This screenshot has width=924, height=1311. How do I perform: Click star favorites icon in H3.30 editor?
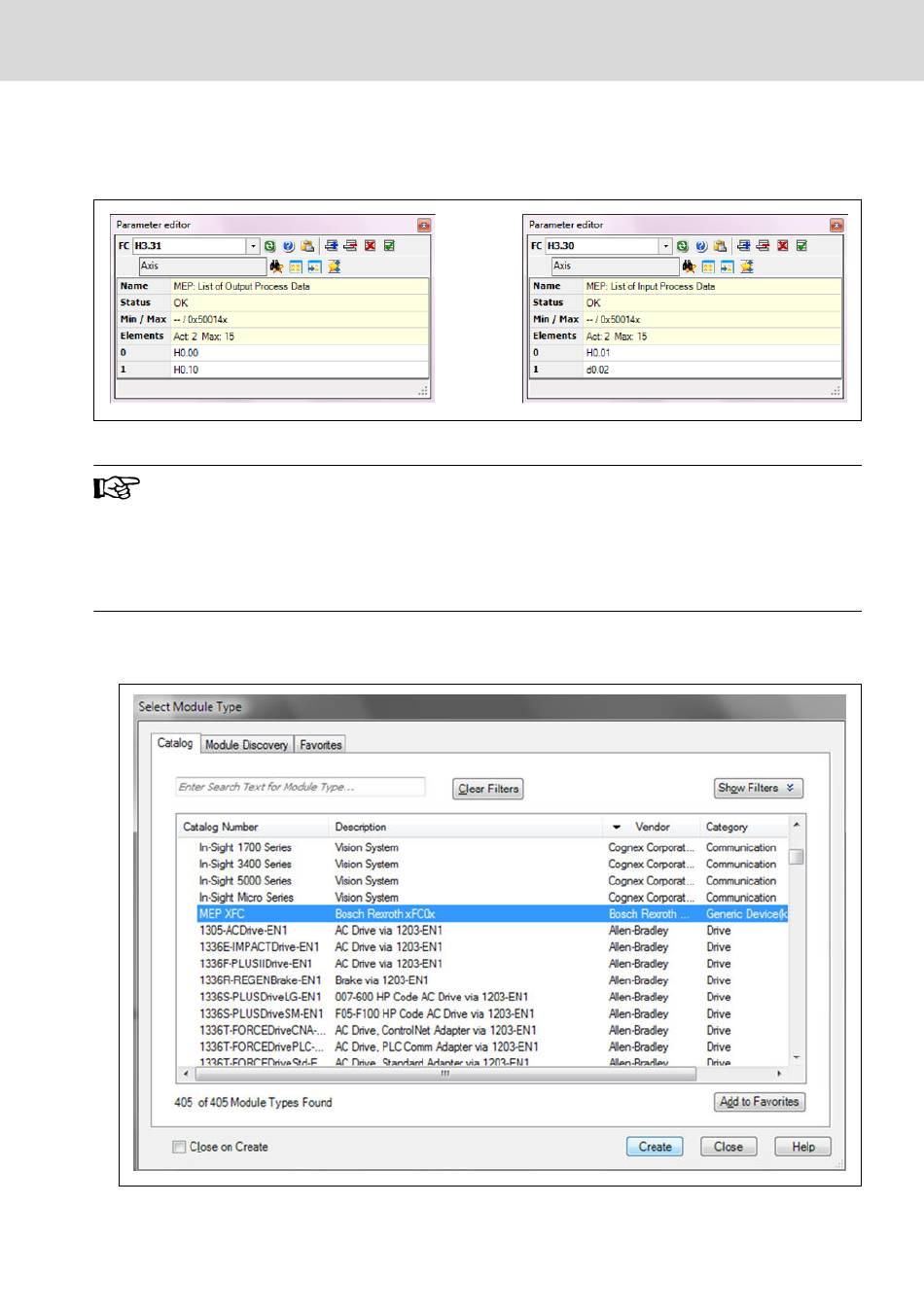point(747,266)
